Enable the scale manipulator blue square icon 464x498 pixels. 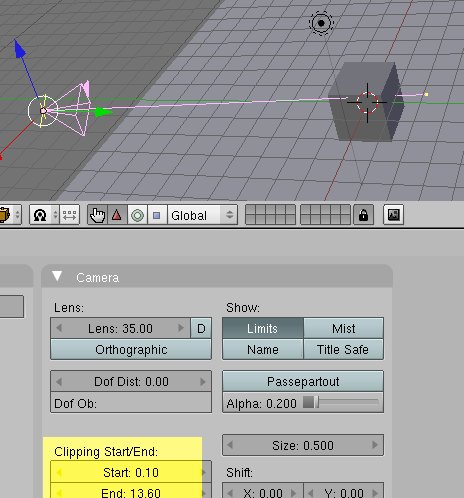pos(157,215)
